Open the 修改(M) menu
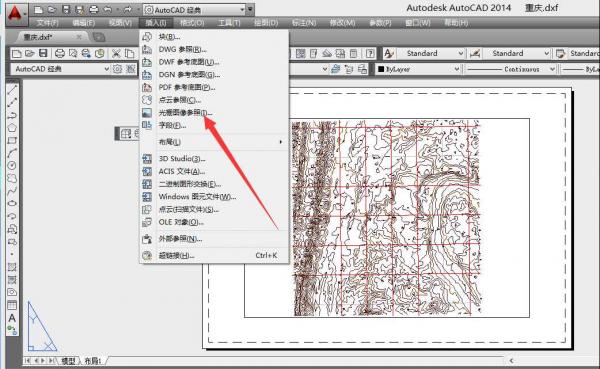This screenshot has height=369, width=600. pos(342,23)
